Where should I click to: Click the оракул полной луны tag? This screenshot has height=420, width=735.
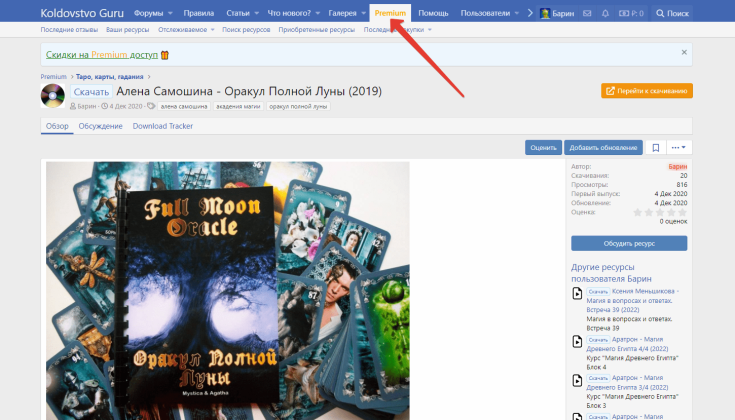(298, 106)
